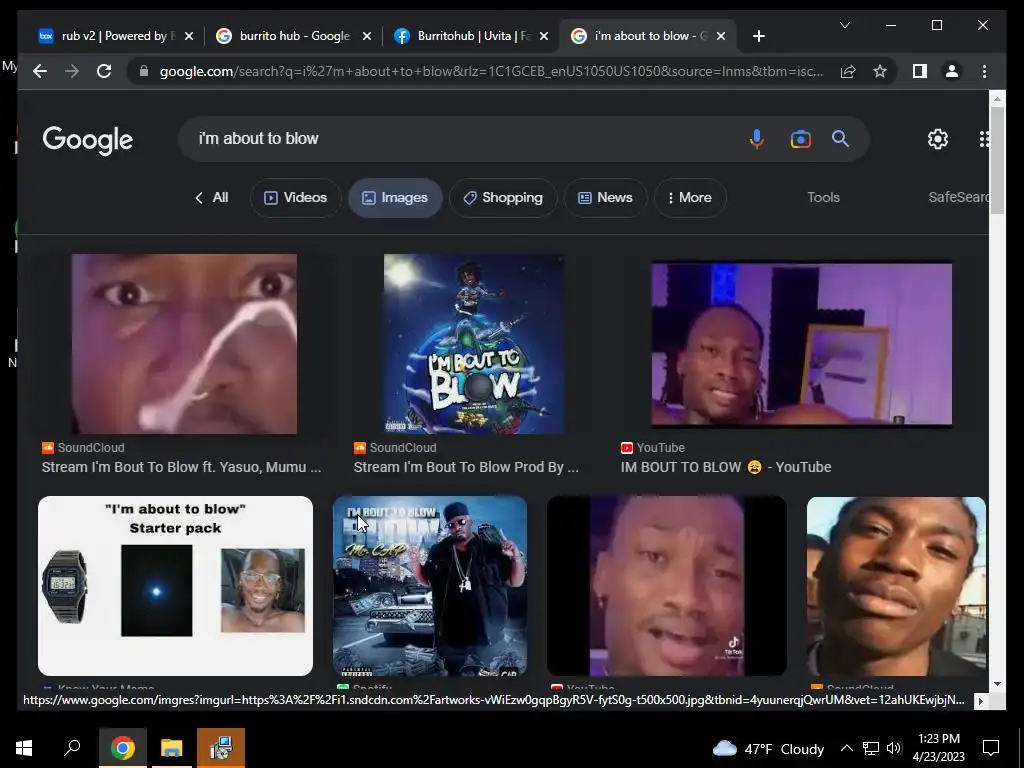Open the 'Starter pack' meme image

175,586
